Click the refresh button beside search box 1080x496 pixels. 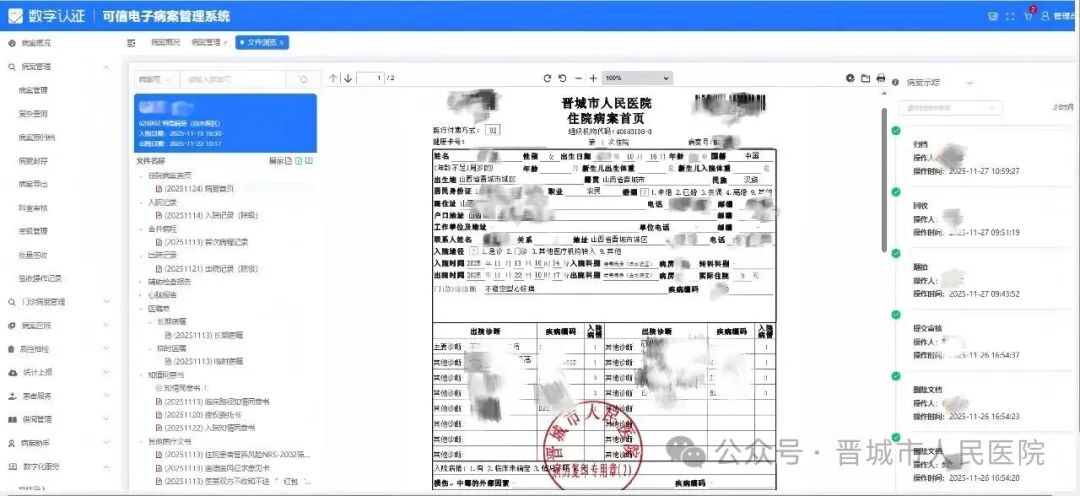[x=303, y=79]
